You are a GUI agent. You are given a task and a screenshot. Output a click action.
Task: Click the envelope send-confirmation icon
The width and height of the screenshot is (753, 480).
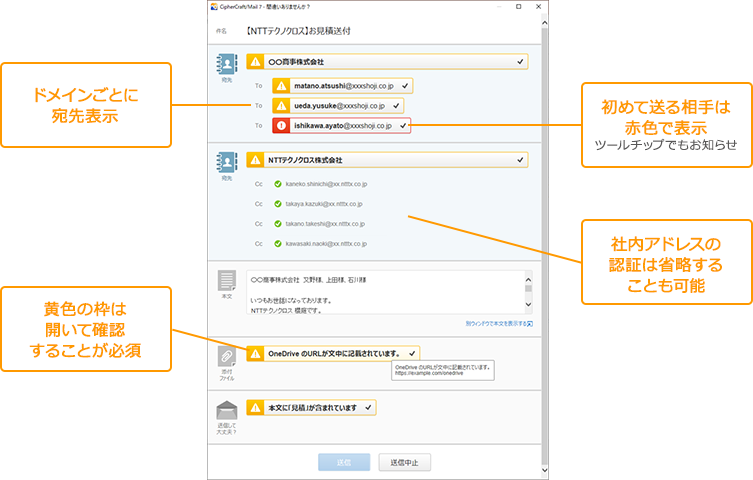227,410
